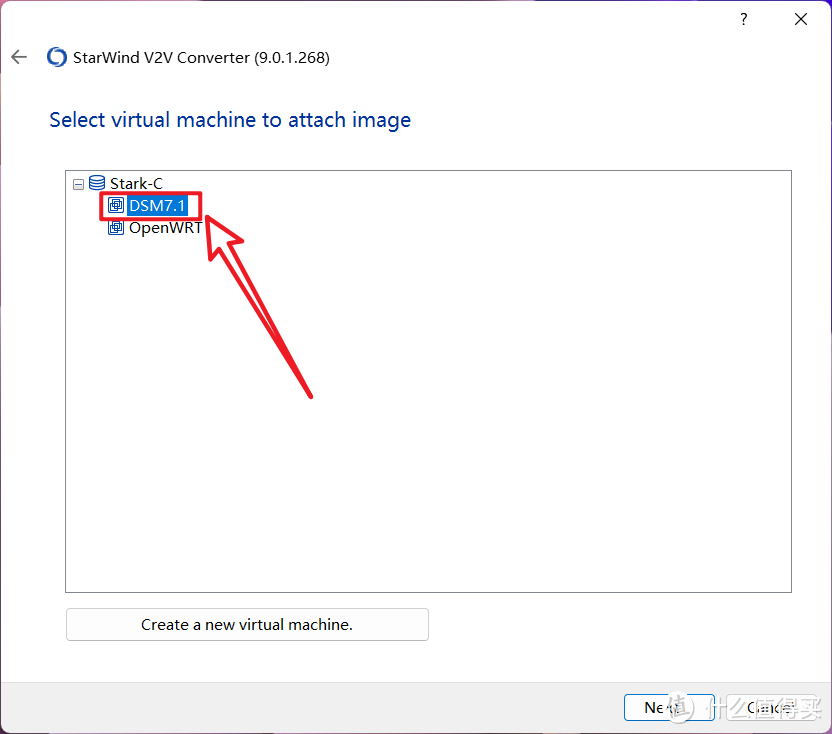This screenshot has width=832, height=734.
Task: Open help with the question mark
Action: (x=744, y=19)
